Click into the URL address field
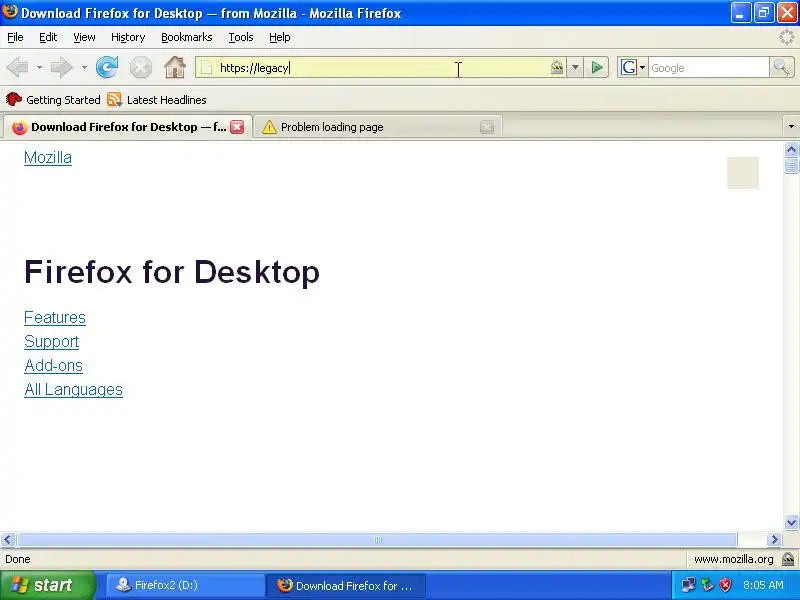800x600 pixels. [x=380, y=67]
